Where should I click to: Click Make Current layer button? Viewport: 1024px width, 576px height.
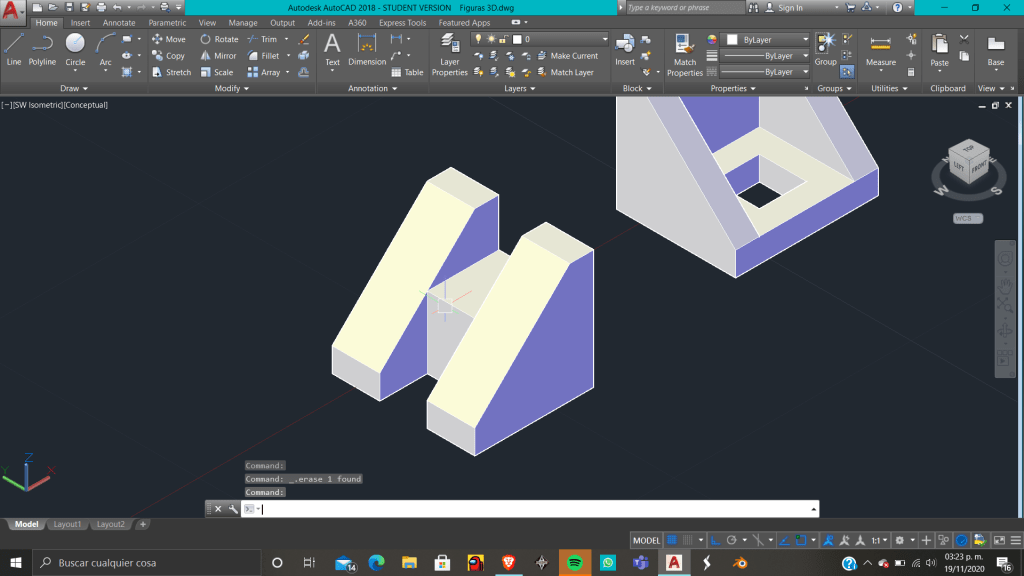pos(573,56)
